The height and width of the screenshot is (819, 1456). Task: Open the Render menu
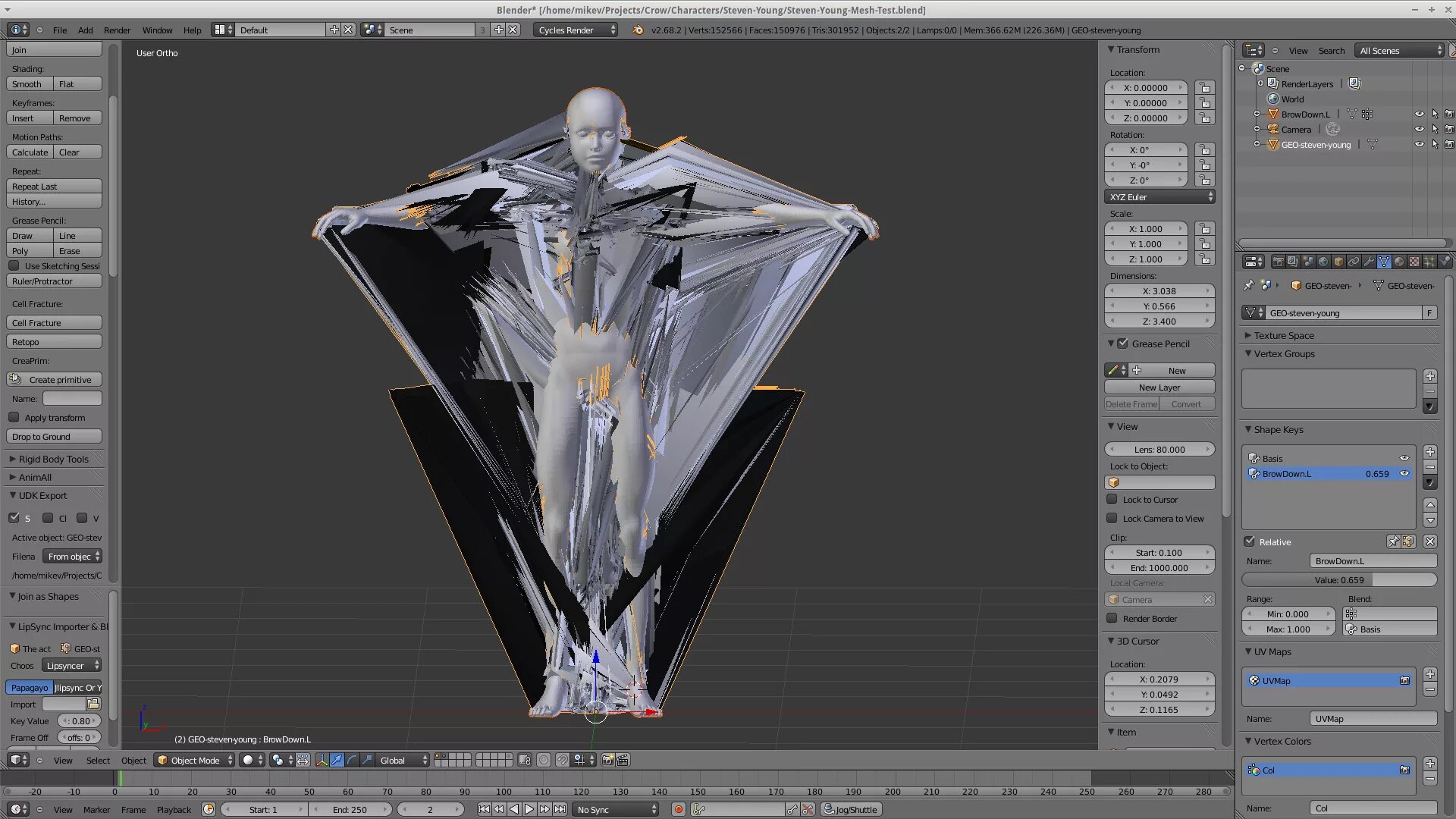117,30
